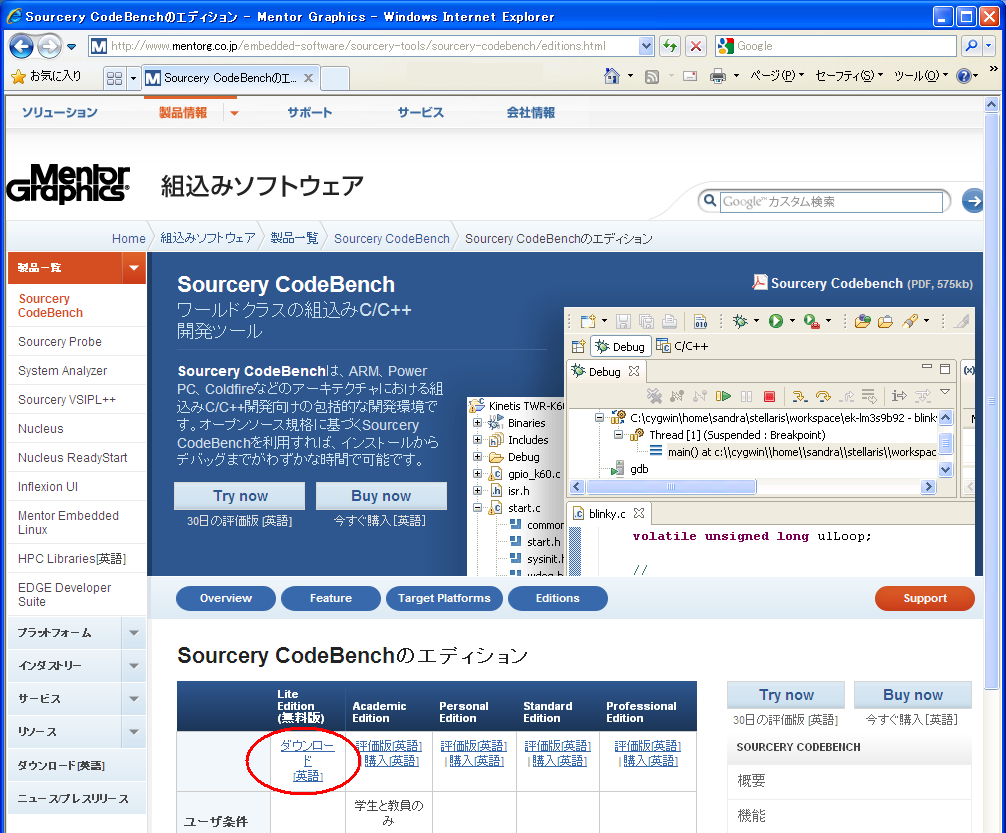Go to the Home page house icon

click(612, 76)
